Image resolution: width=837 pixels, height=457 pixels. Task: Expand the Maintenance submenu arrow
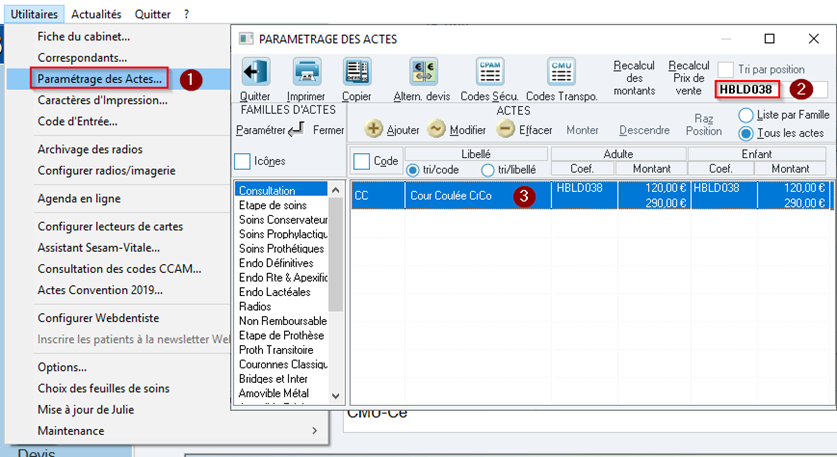coord(314,431)
